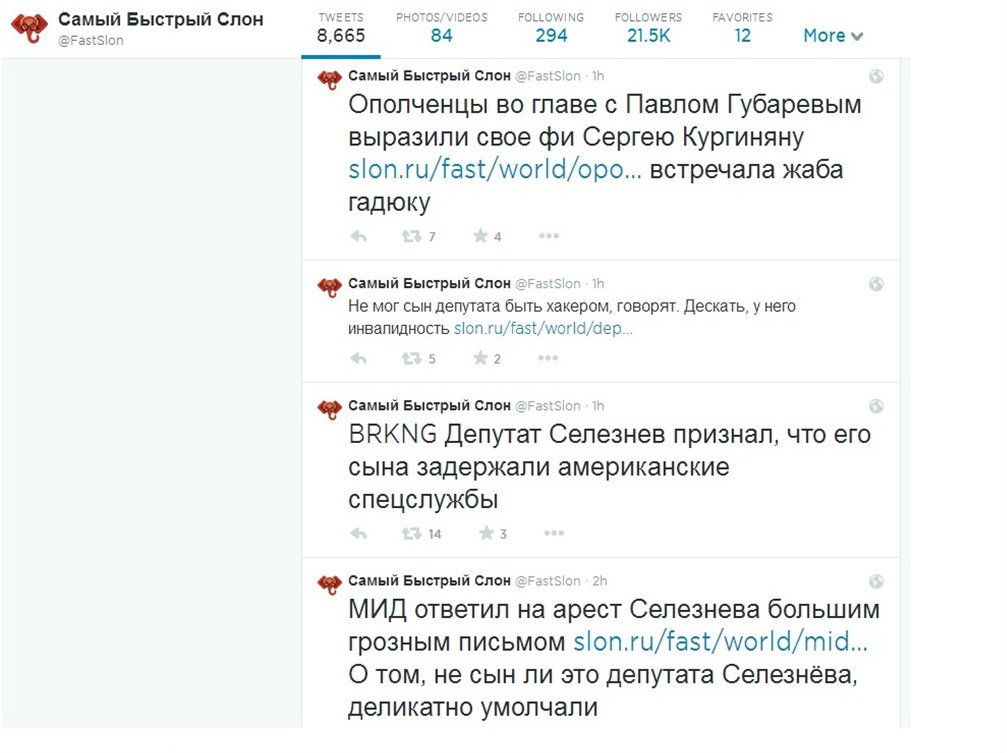Open the Followers 21.5K tab
Viewport: 1007px width, 753px height.
[x=648, y=28]
